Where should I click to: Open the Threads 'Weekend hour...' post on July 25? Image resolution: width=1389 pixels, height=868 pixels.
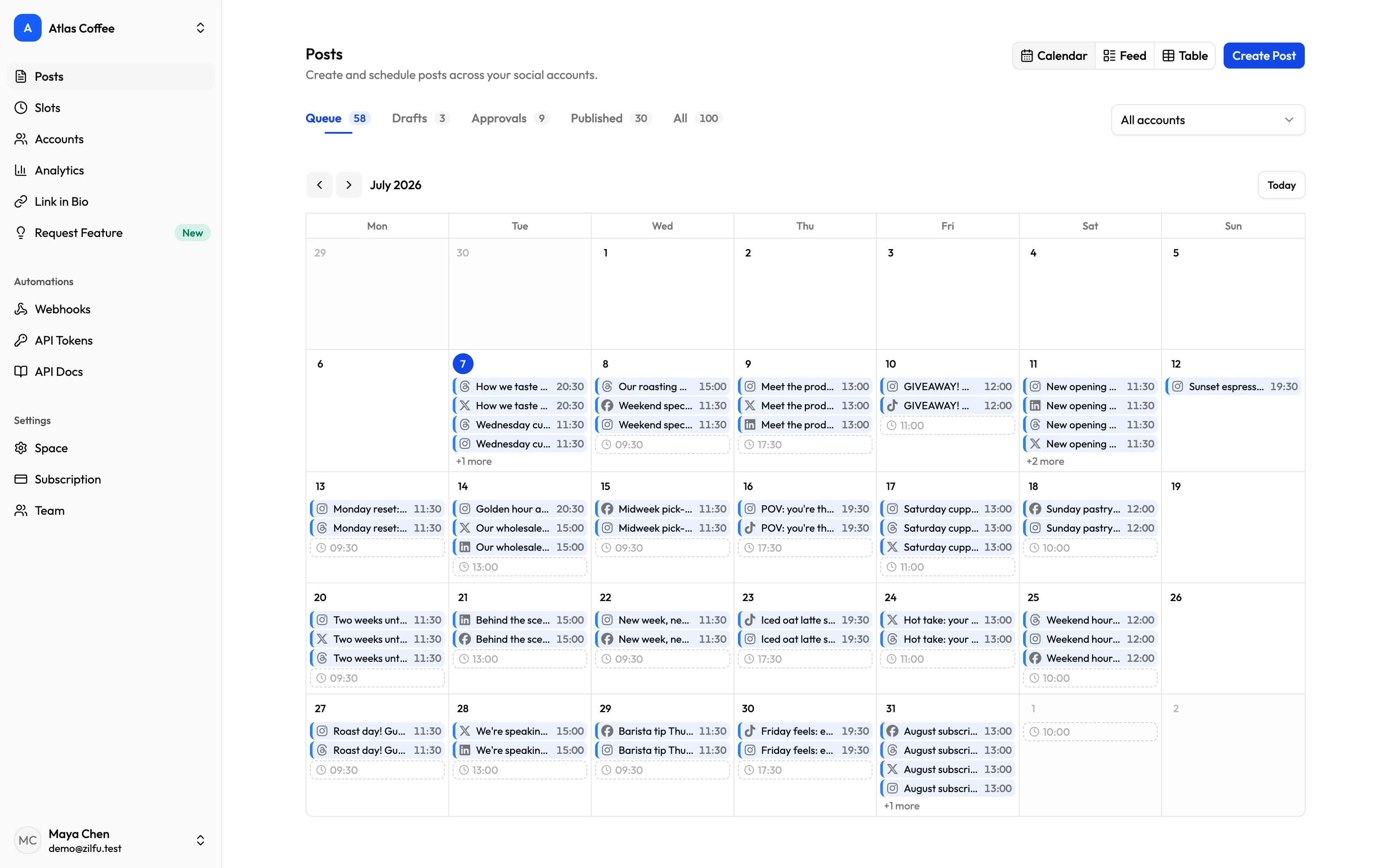pyautogui.click(x=1090, y=620)
